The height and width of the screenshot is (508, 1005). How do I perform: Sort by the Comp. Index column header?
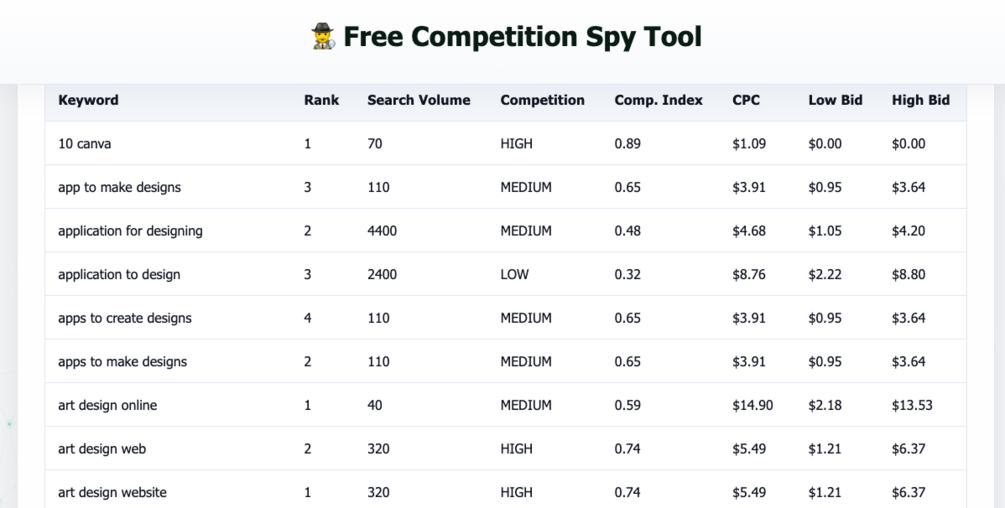[x=658, y=100]
